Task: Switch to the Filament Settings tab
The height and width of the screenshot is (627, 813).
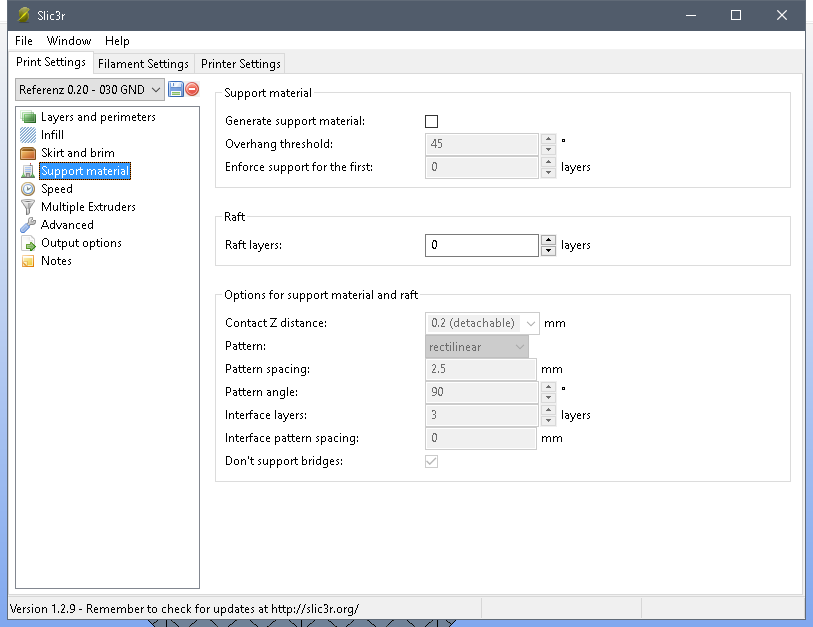Action: (x=143, y=64)
